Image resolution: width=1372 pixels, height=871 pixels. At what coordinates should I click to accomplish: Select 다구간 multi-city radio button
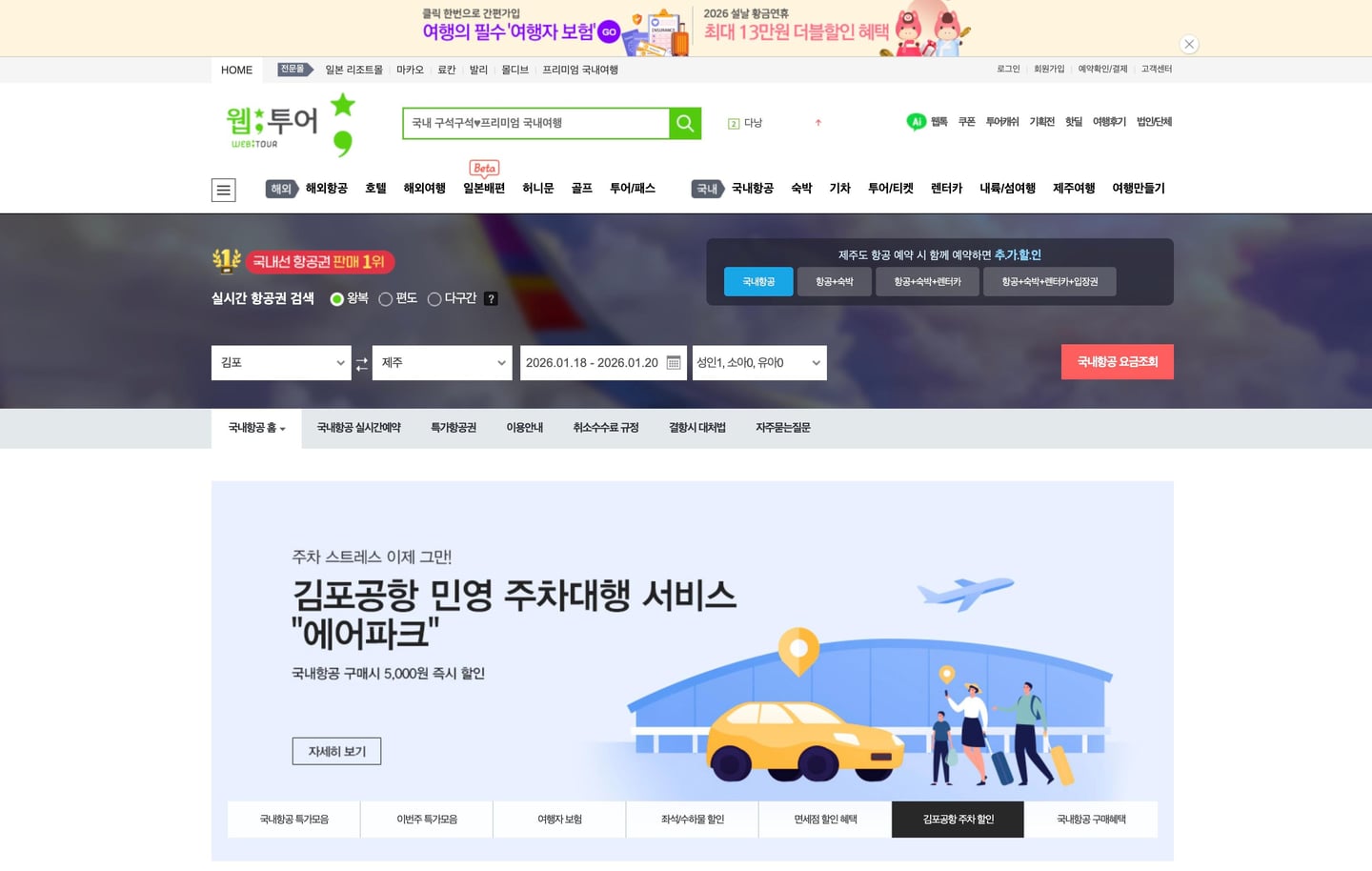click(x=434, y=299)
